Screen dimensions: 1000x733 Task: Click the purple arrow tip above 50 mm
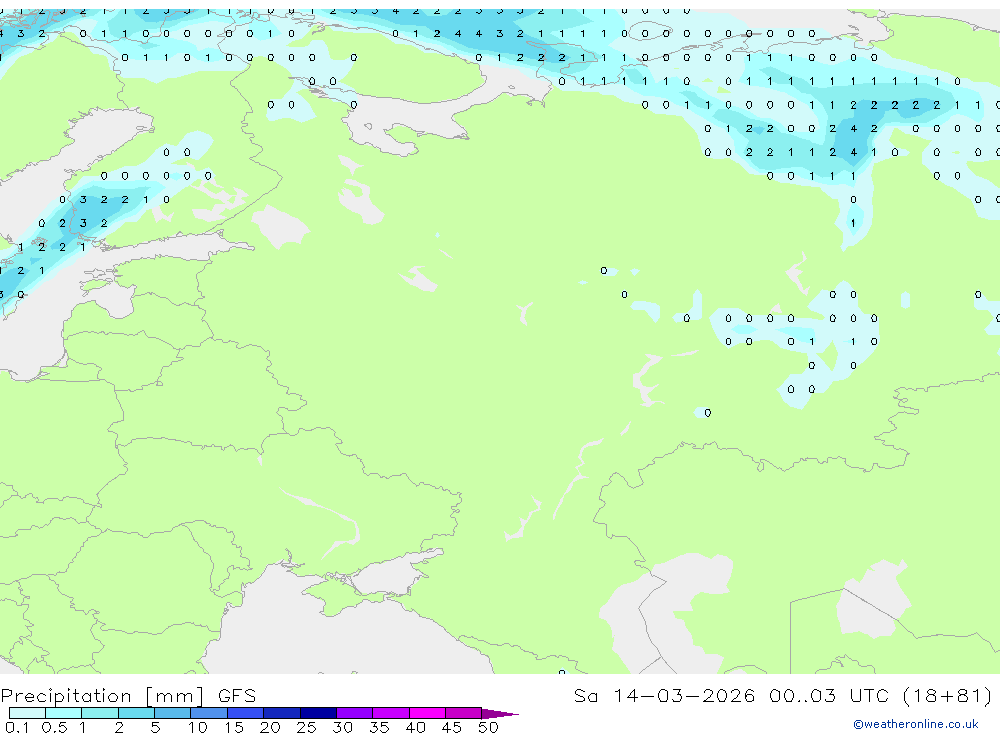pyautogui.click(x=499, y=714)
